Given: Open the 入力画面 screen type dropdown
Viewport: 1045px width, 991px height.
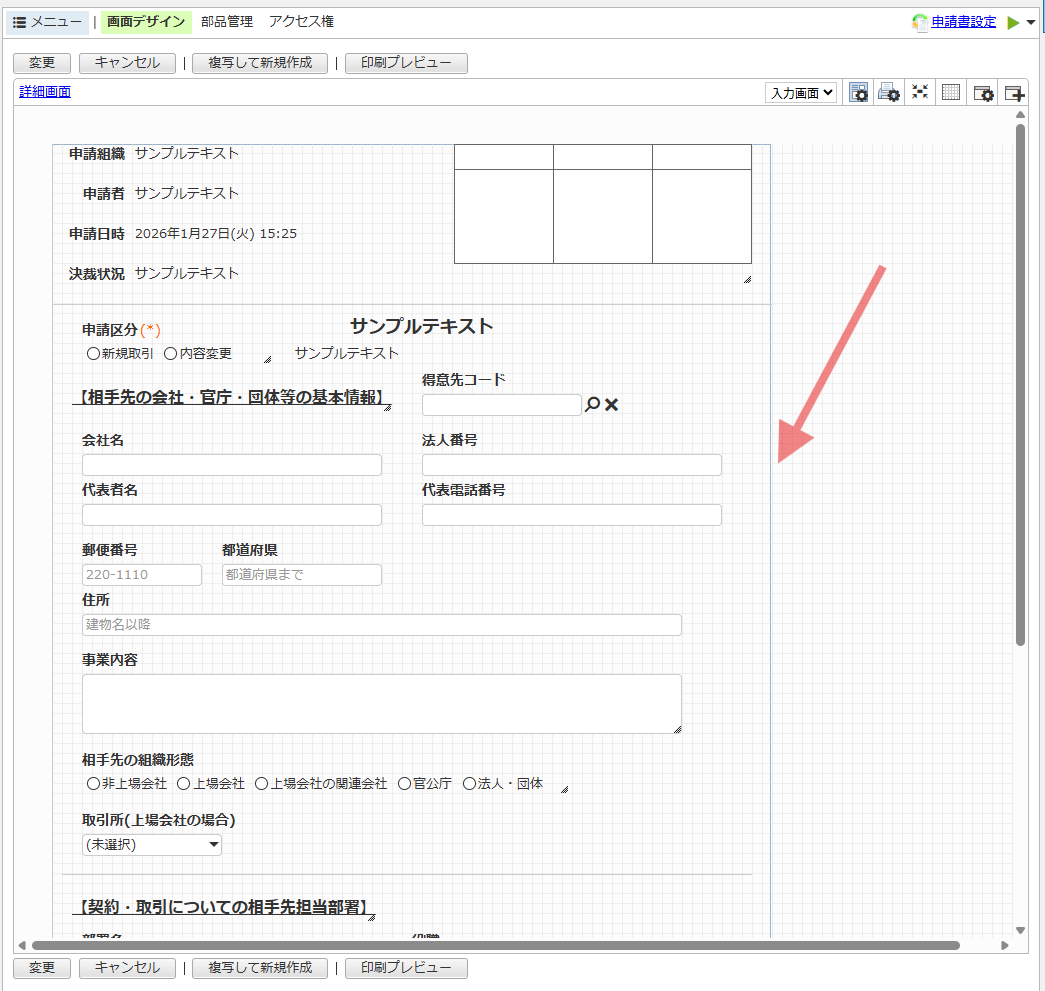Looking at the screenshot, I should click(x=802, y=93).
